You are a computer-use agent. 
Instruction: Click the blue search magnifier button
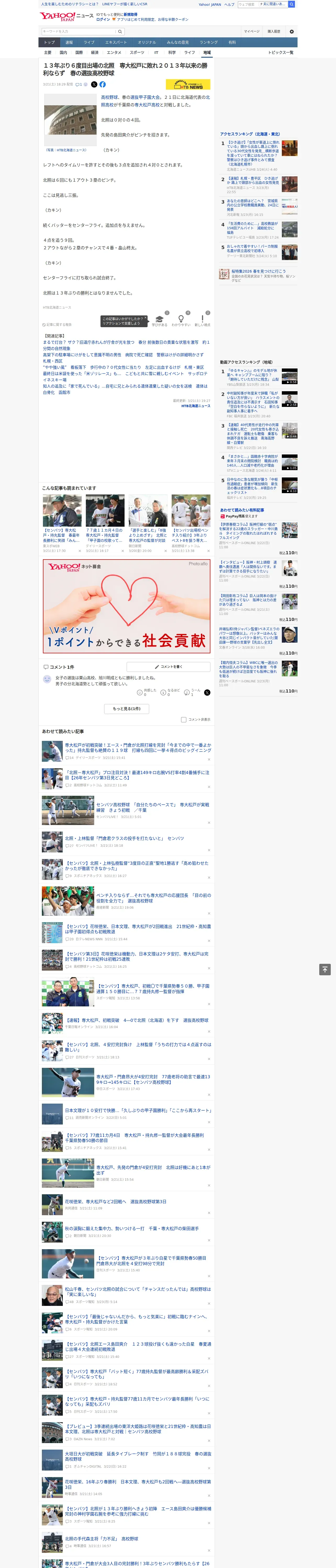tap(292, 4)
